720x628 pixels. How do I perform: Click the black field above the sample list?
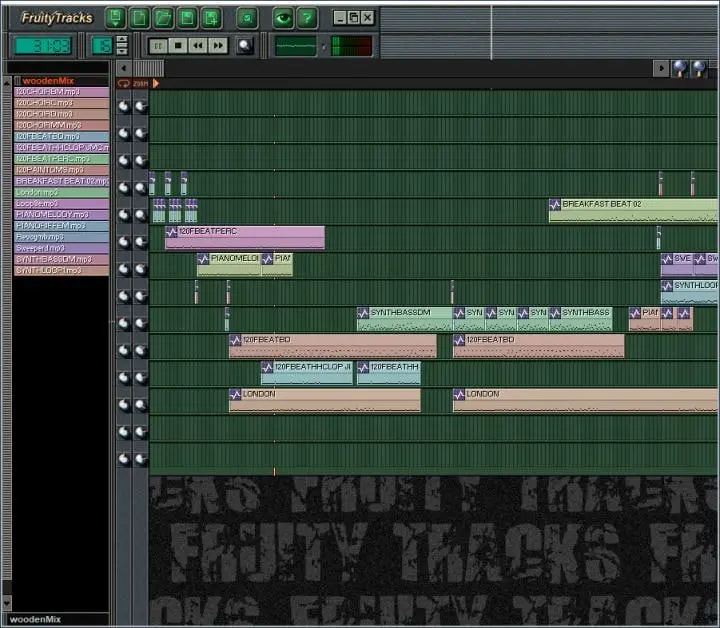[57, 68]
